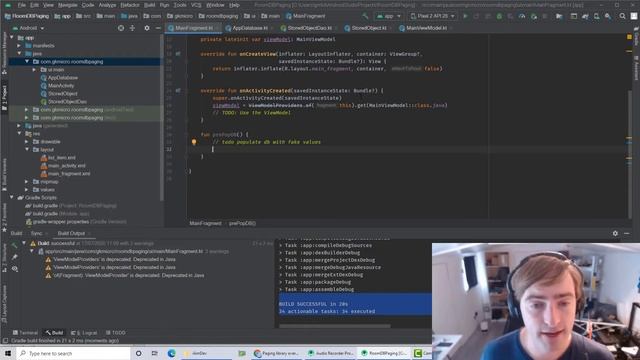The image size is (640, 360).
Task: Collapse the java folder arrow
Action: point(19,53)
